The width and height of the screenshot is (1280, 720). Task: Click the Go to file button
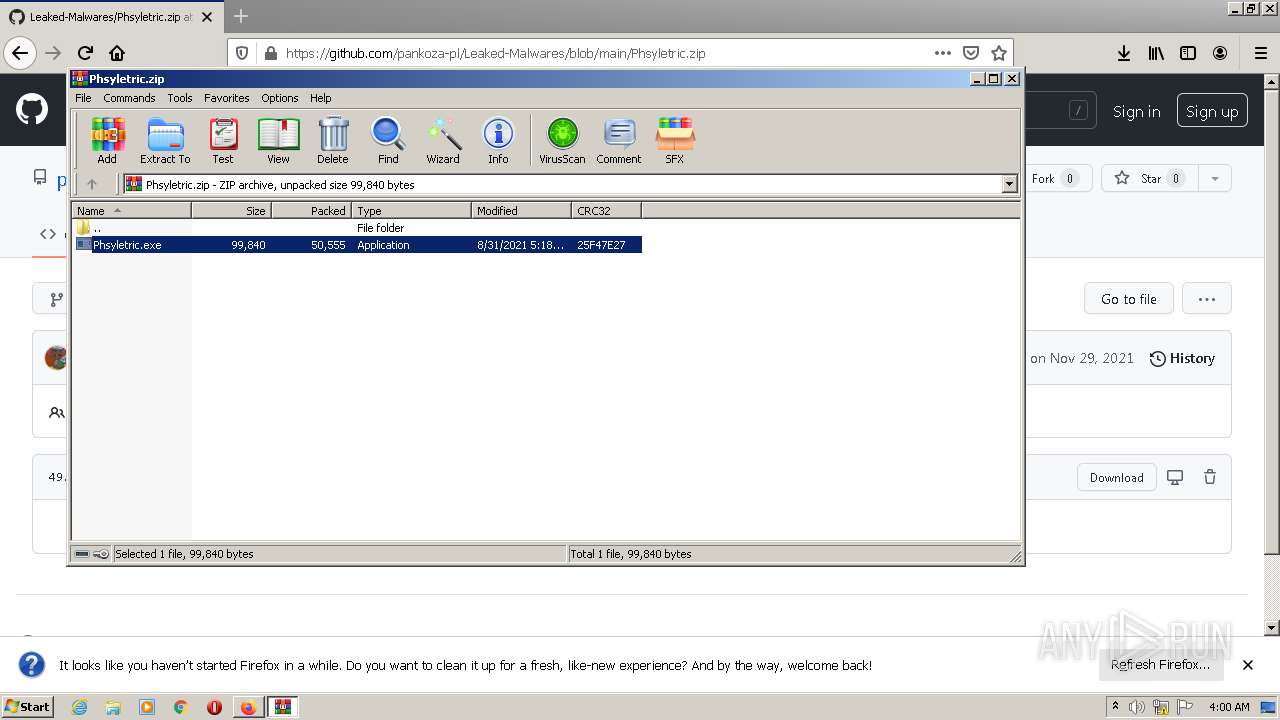(x=1128, y=299)
